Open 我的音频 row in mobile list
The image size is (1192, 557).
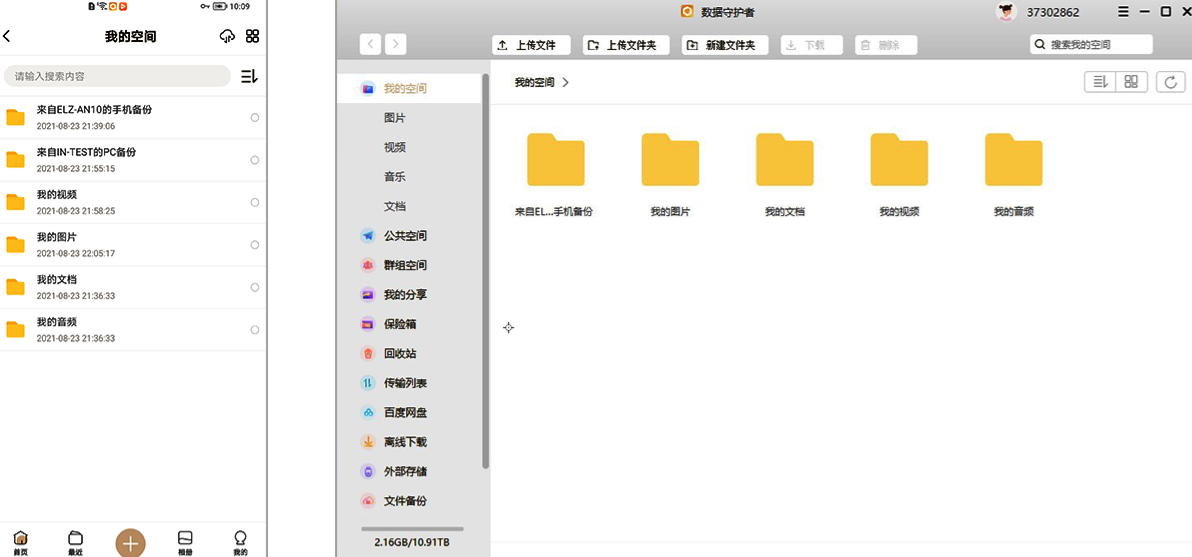pyautogui.click(x=133, y=330)
